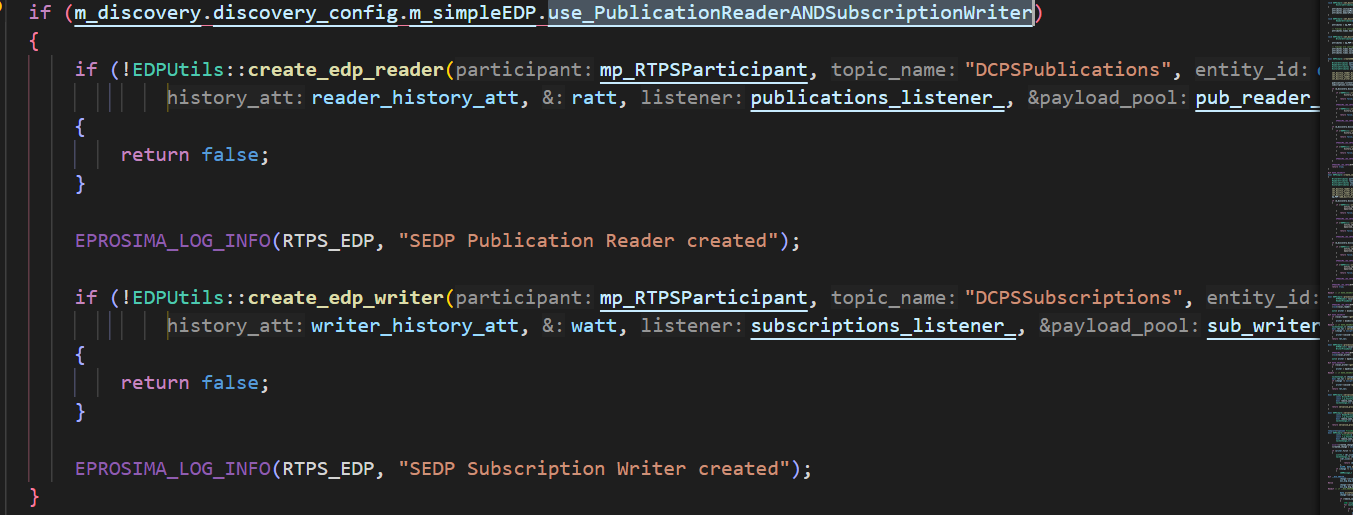Click m_discovery in the if condition
Viewport: 1353px width, 515px height.
pyautogui.click(x=138, y=13)
